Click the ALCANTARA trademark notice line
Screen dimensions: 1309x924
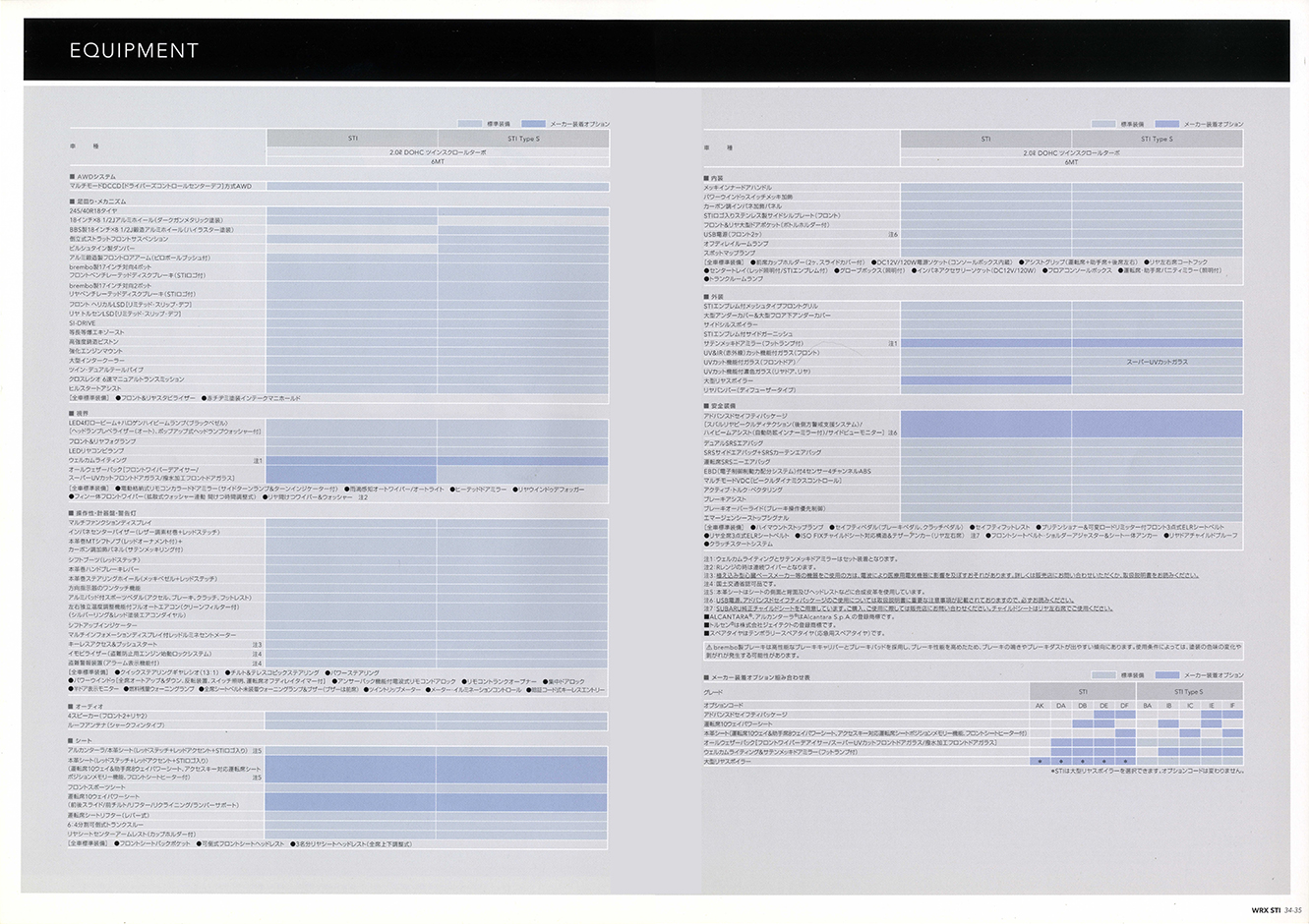[799, 616]
